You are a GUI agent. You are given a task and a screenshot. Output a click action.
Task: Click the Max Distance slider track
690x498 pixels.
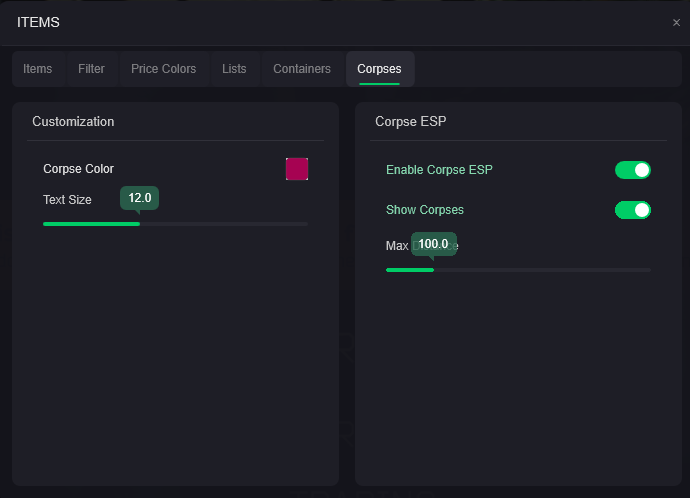pyautogui.click(x=518, y=270)
